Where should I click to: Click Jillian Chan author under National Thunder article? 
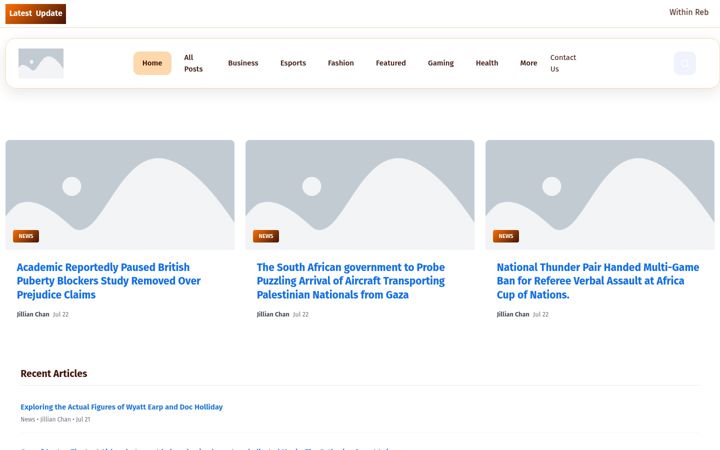(x=513, y=315)
